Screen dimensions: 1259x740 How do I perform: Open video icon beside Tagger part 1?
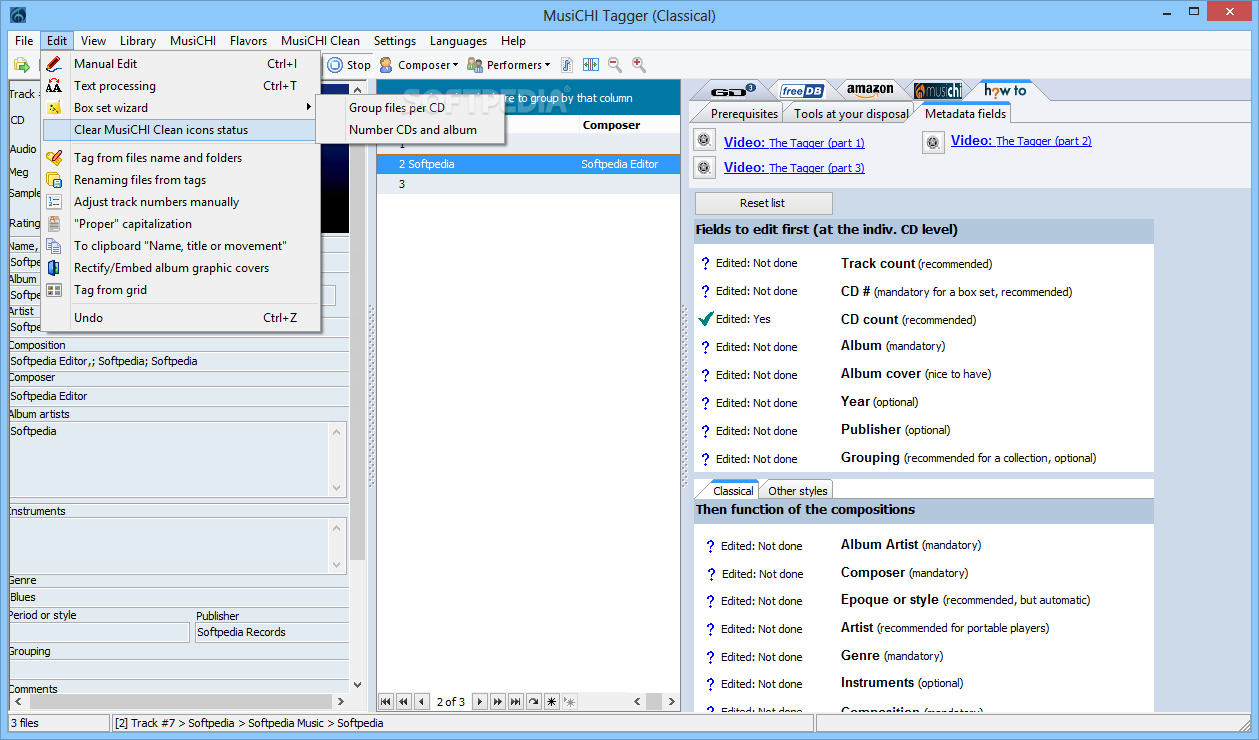[x=704, y=141]
